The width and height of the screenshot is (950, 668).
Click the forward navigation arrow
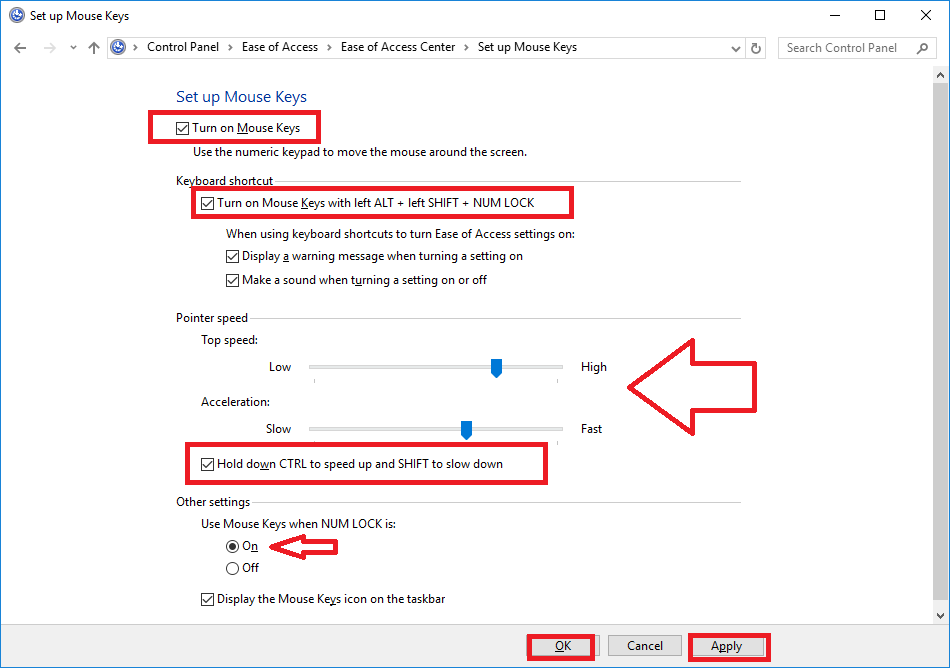(48, 47)
